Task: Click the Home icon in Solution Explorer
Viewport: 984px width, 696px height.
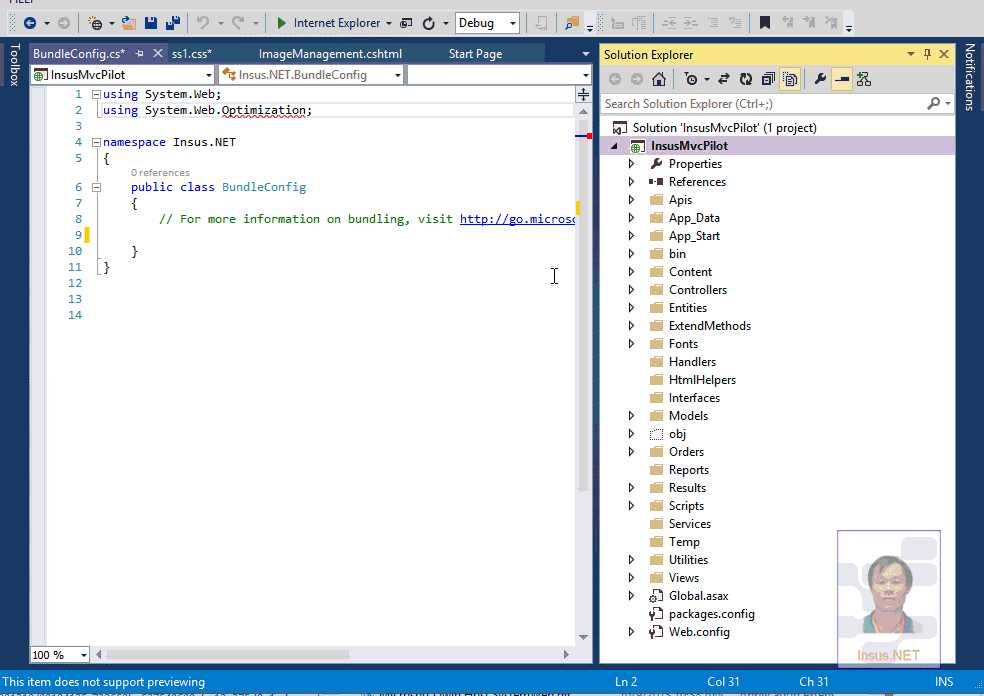Action: point(659,79)
